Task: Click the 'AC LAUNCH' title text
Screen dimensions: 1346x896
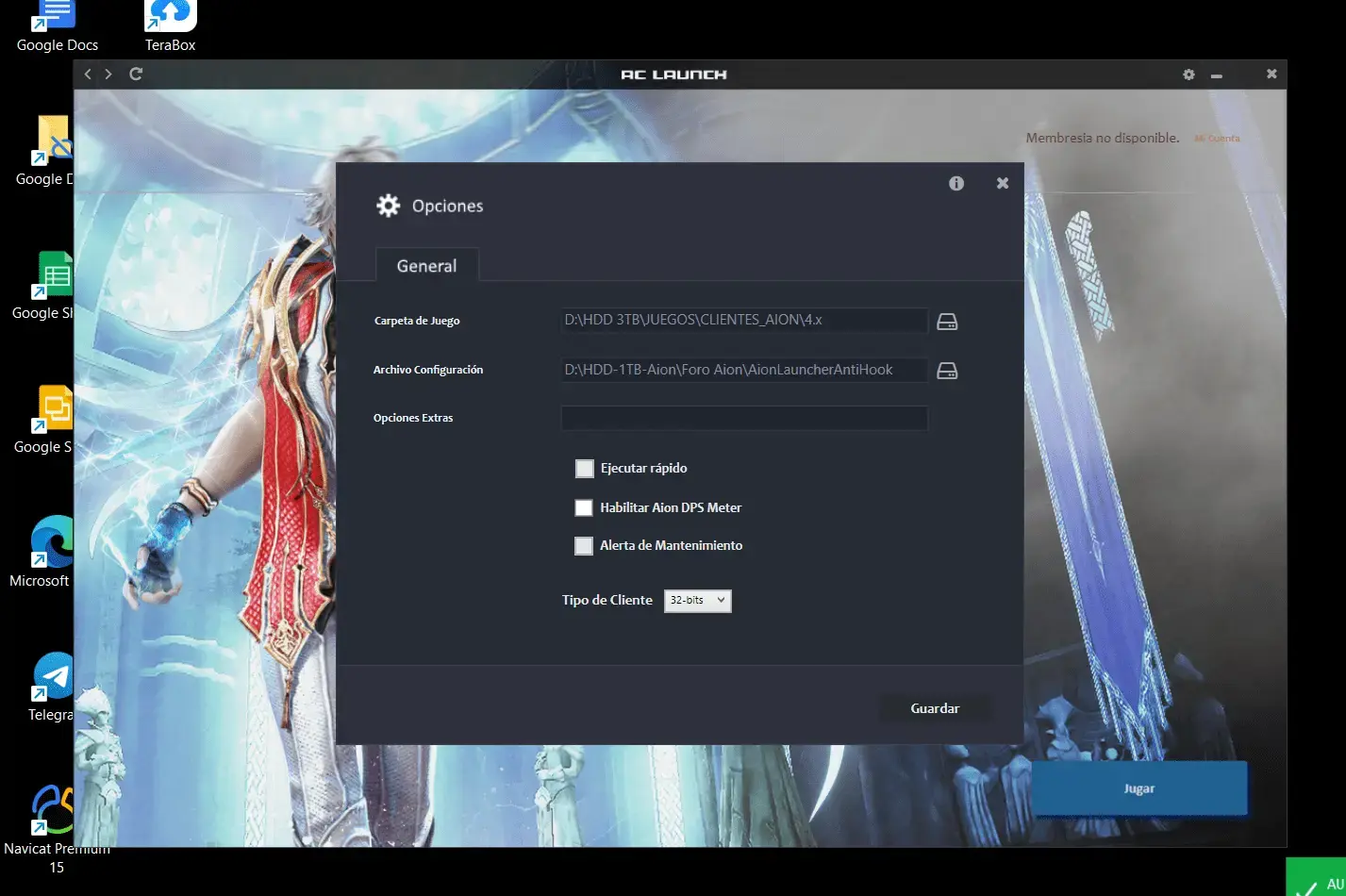Action: (x=673, y=75)
